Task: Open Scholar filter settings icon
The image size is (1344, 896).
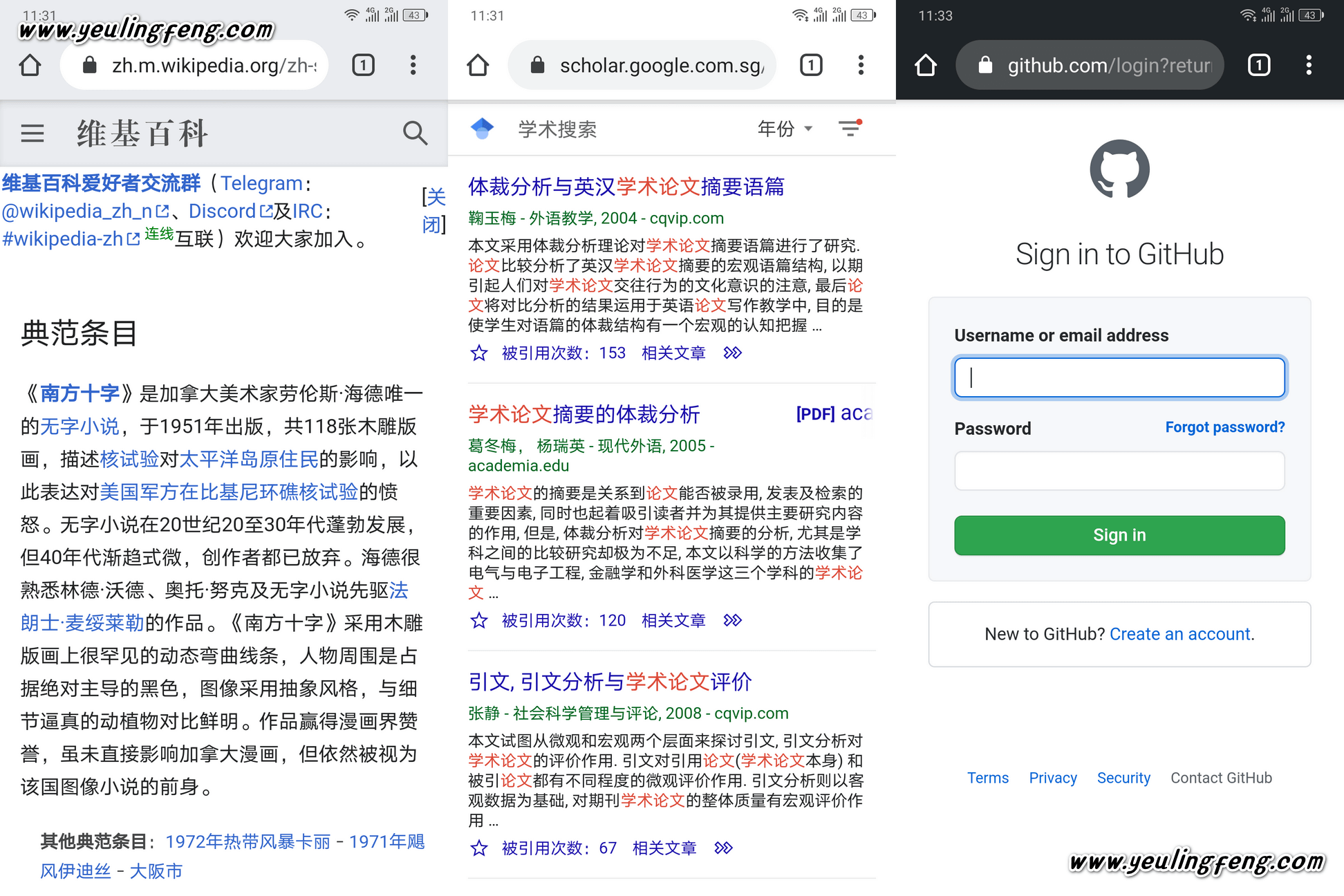Action: [850, 128]
